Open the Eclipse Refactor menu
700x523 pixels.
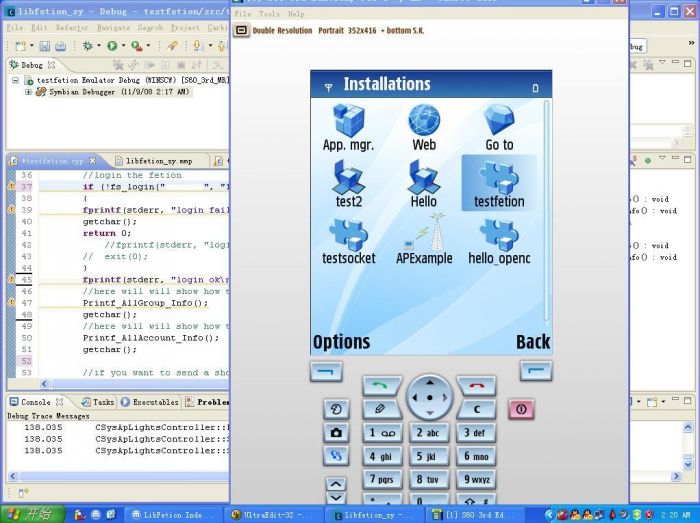click(x=72, y=28)
